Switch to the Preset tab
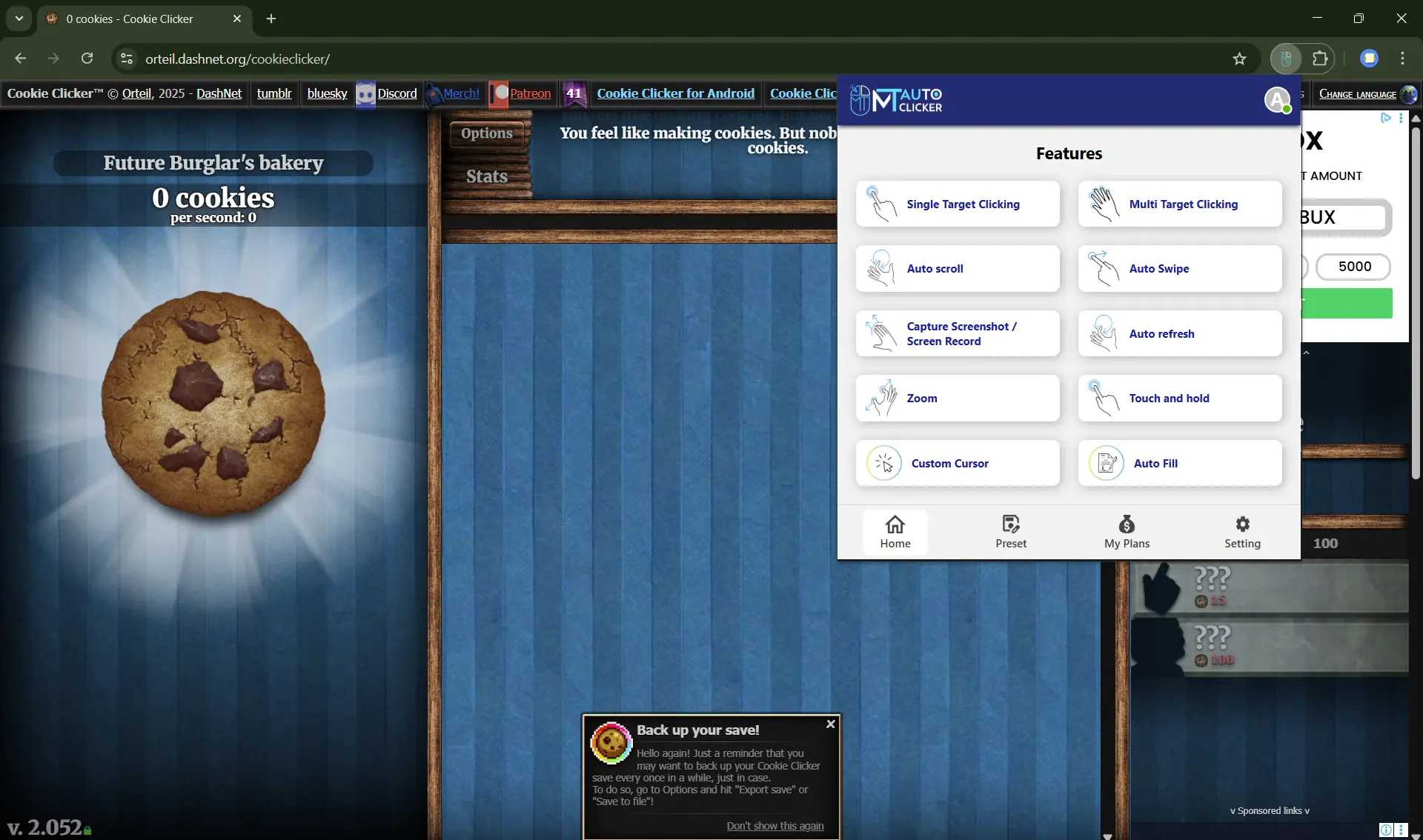This screenshot has width=1423, height=840. 1010,531
